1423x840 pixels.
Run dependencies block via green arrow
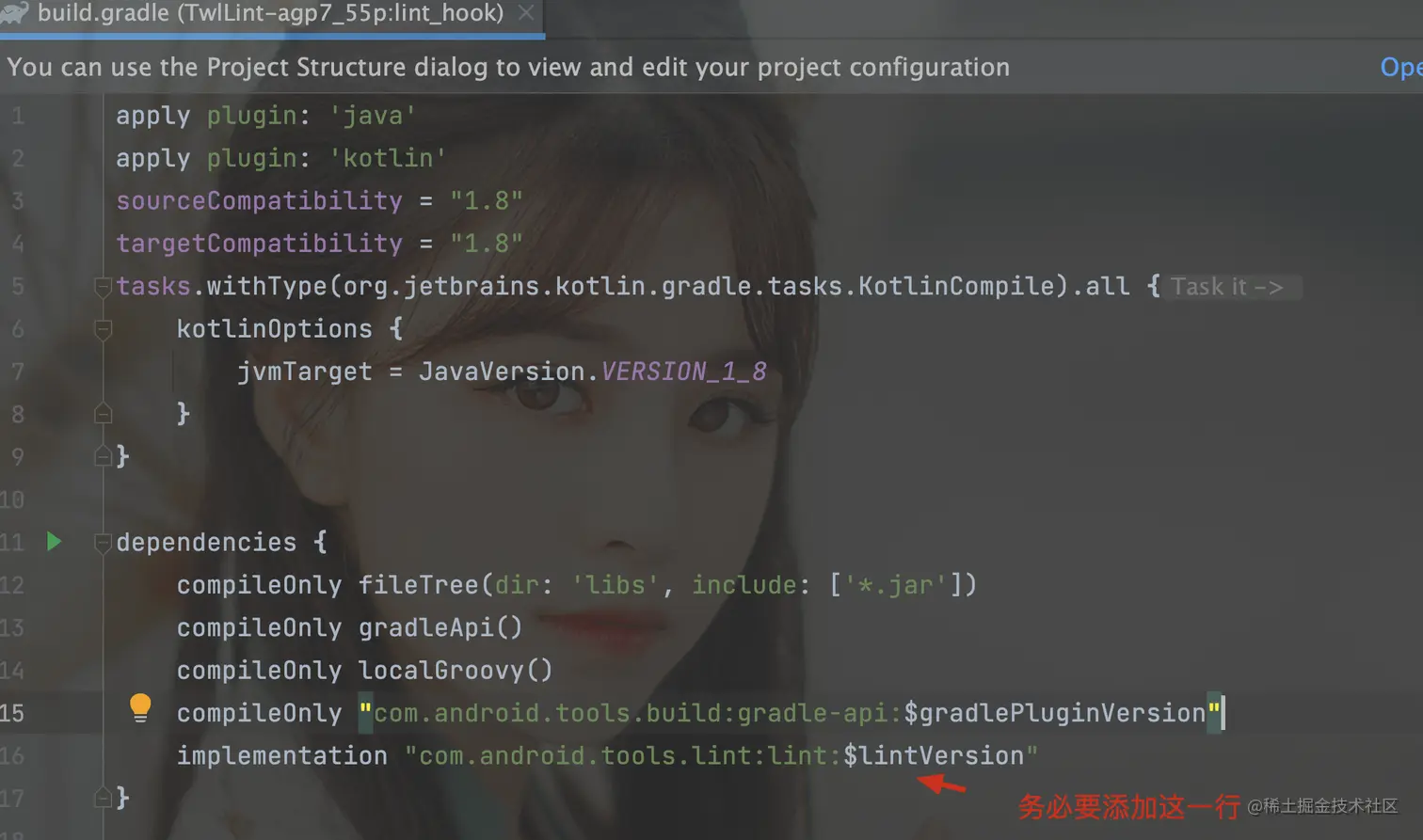54,542
